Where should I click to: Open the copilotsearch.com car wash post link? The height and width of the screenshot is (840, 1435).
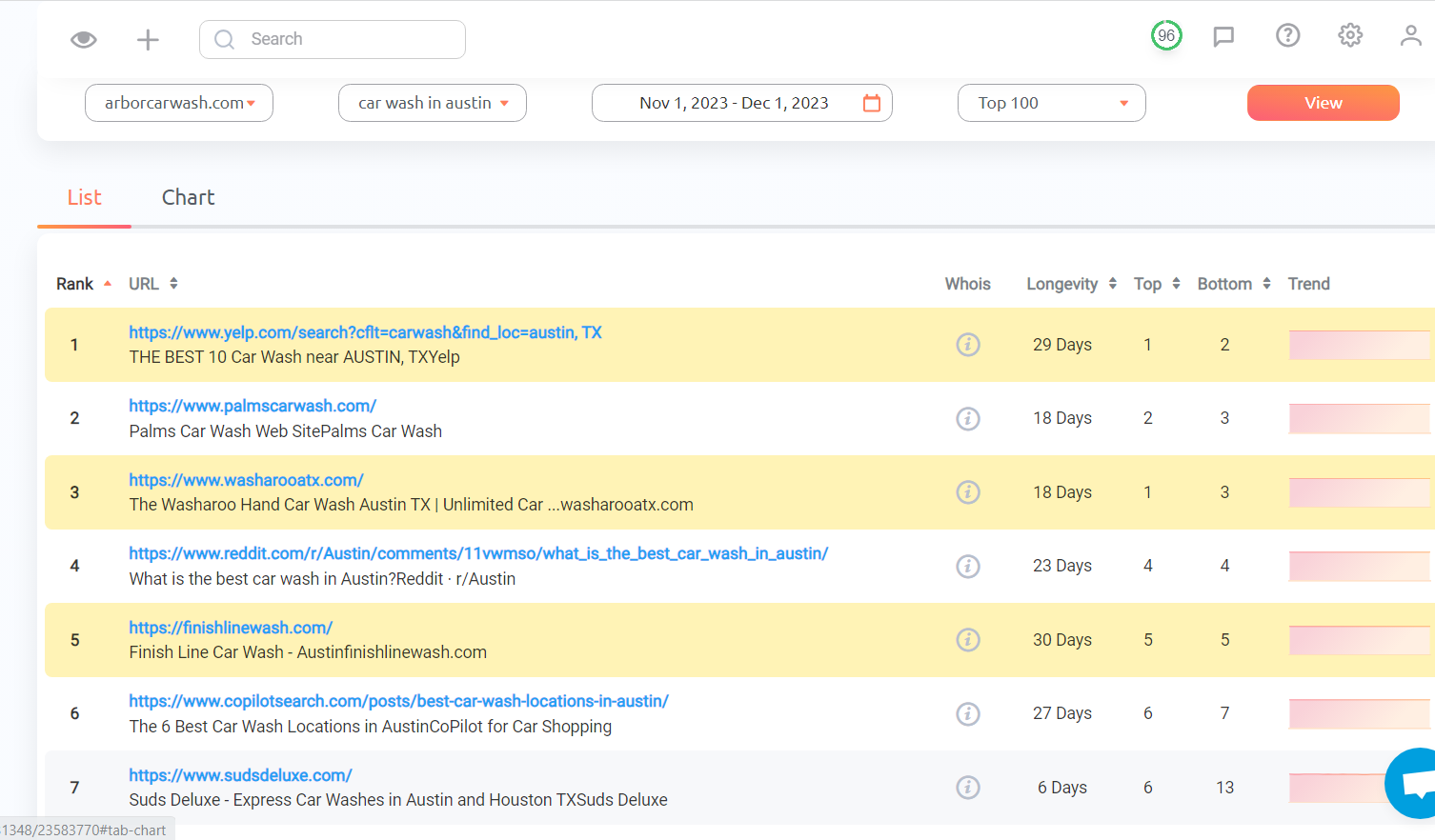point(399,701)
